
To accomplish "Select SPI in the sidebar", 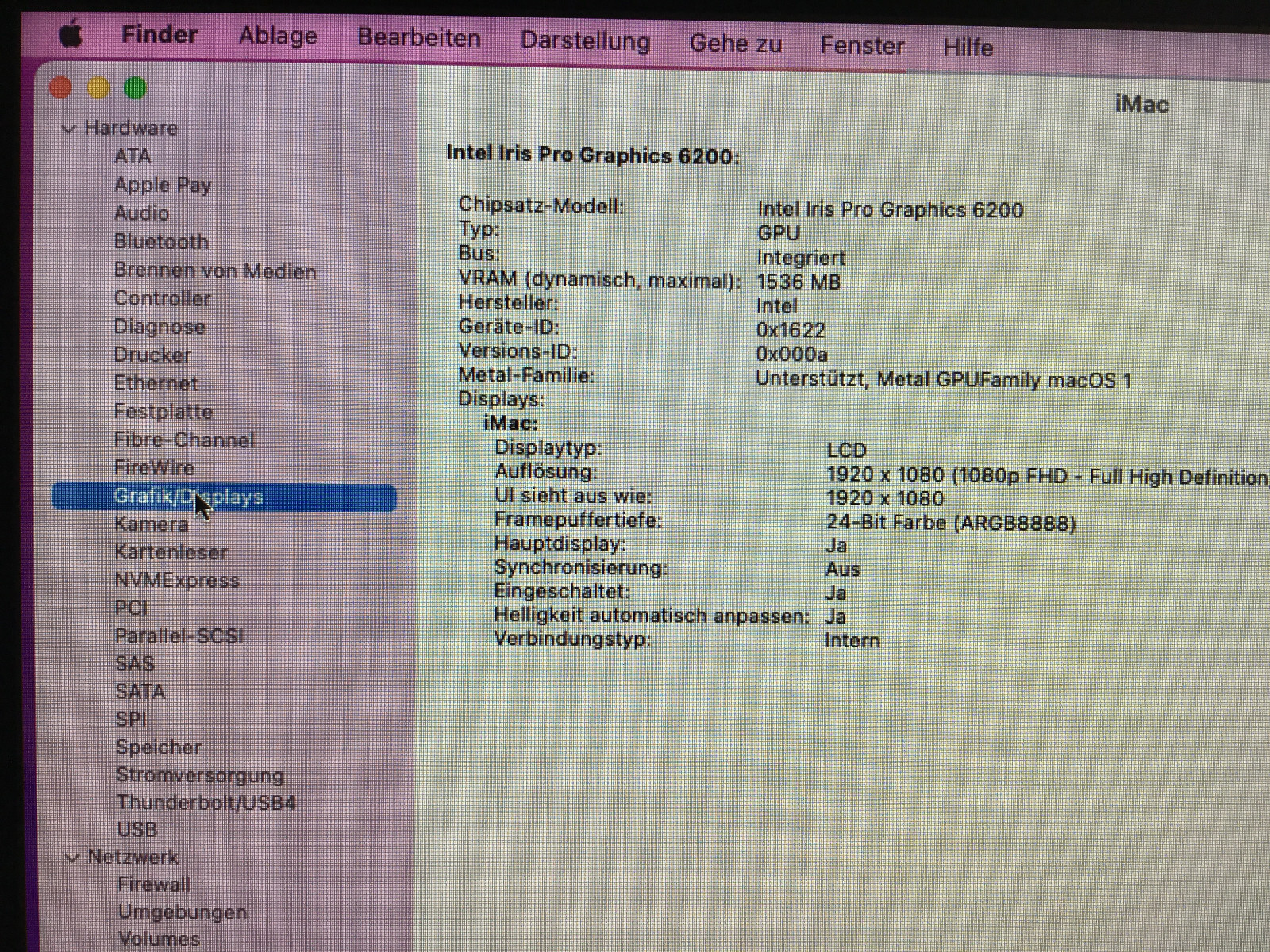I will tap(132, 719).
